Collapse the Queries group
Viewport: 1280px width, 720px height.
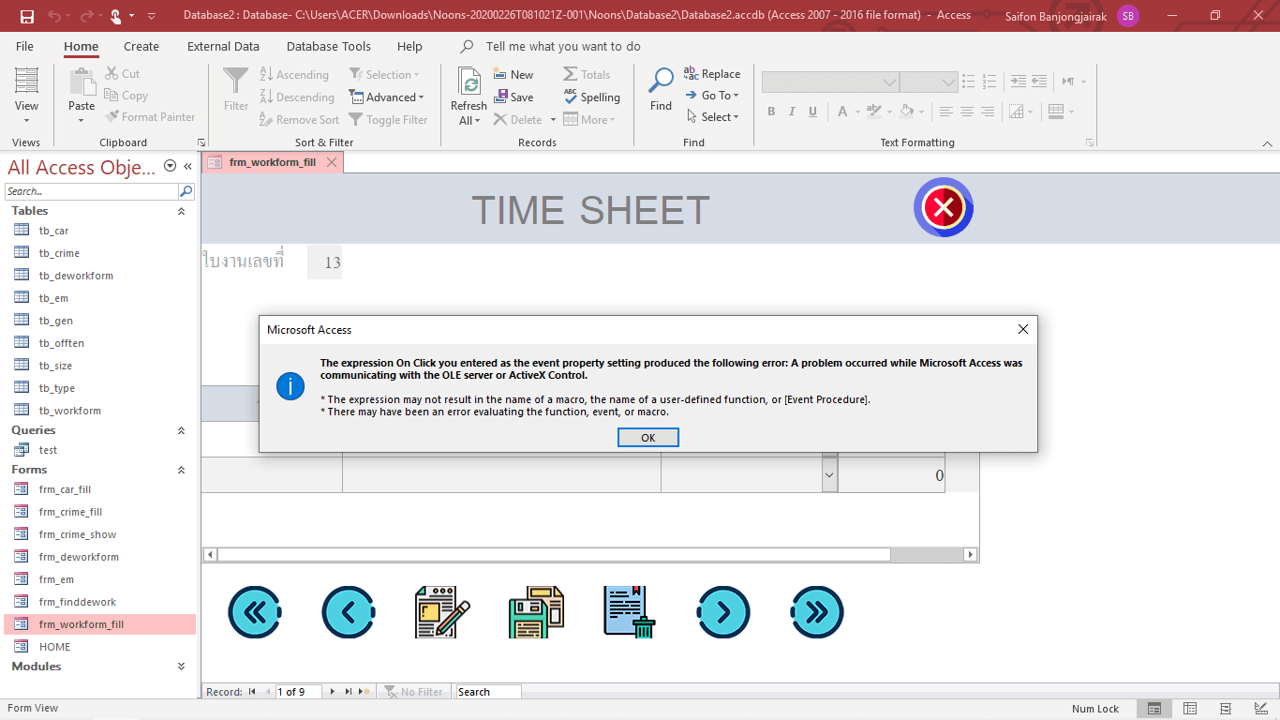click(181, 430)
